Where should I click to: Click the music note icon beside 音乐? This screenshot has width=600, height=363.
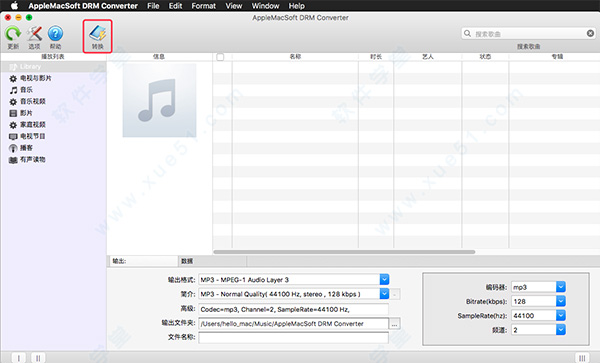pos(13,90)
